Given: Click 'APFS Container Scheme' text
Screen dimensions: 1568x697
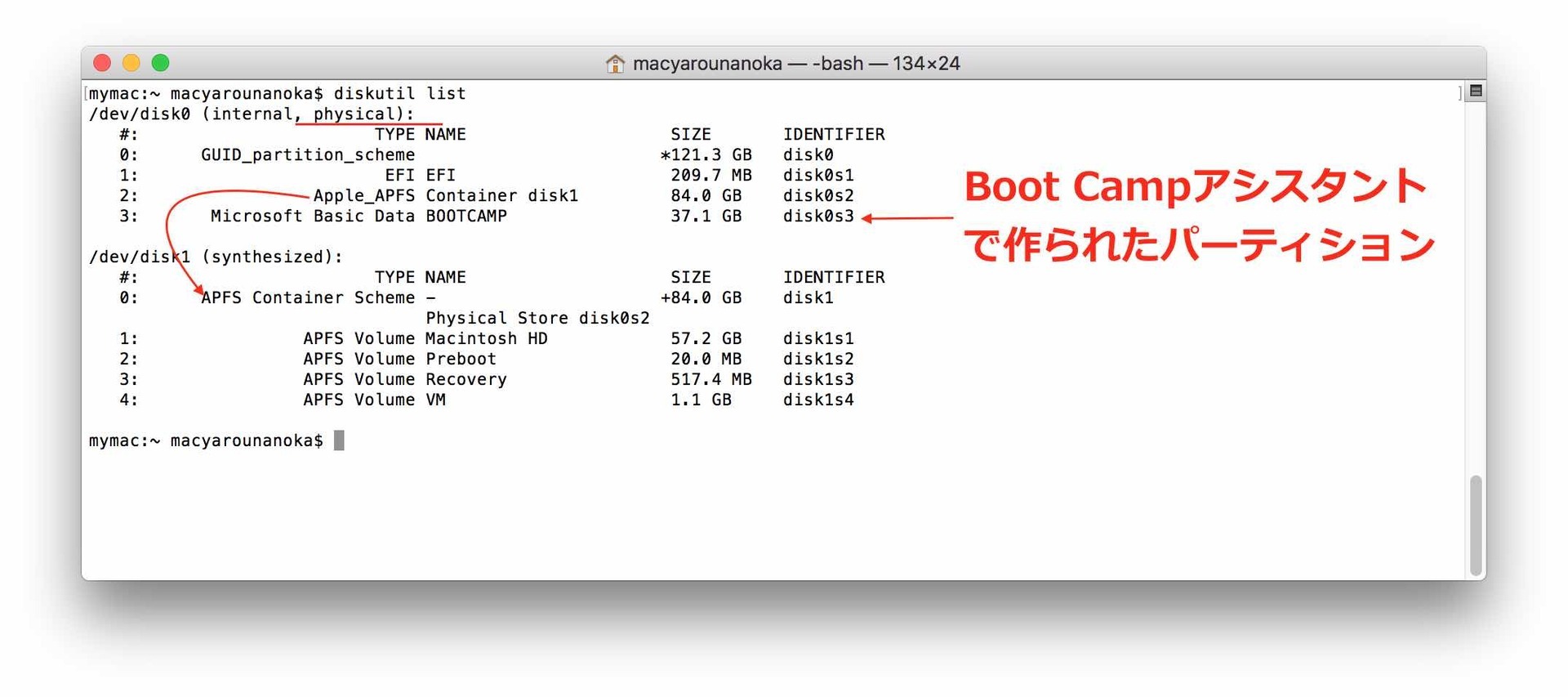Looking at the screenshot, I should (308, 297).
